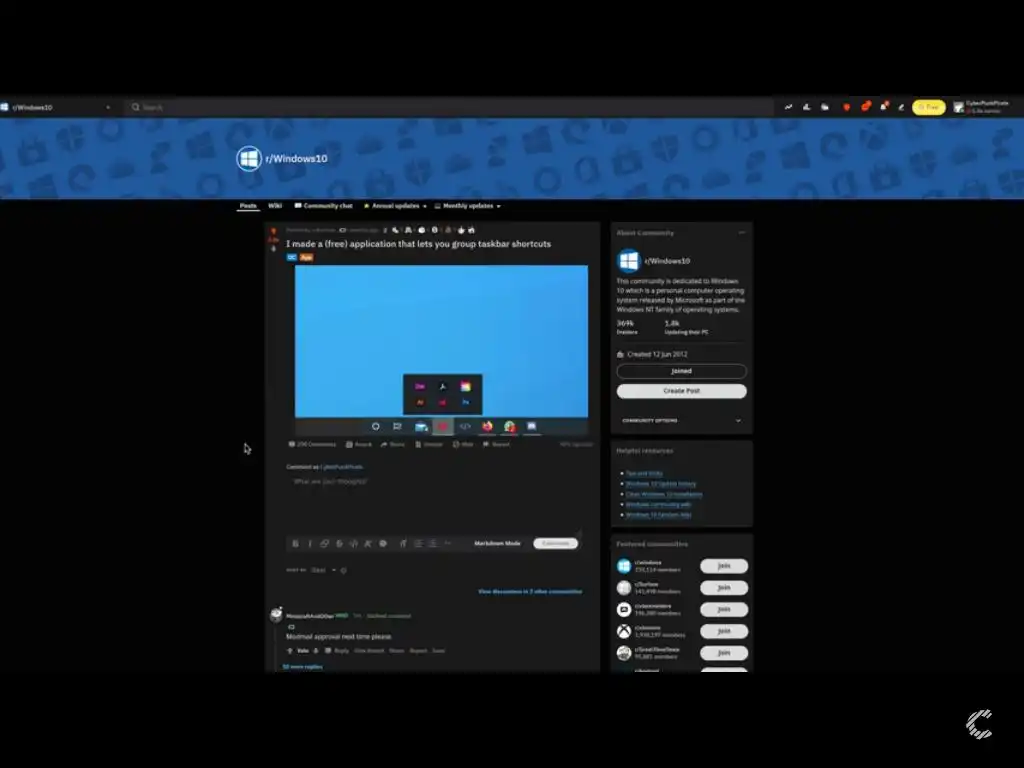
Task: Click the blue OC tag on the post
Action: [291, 257]
